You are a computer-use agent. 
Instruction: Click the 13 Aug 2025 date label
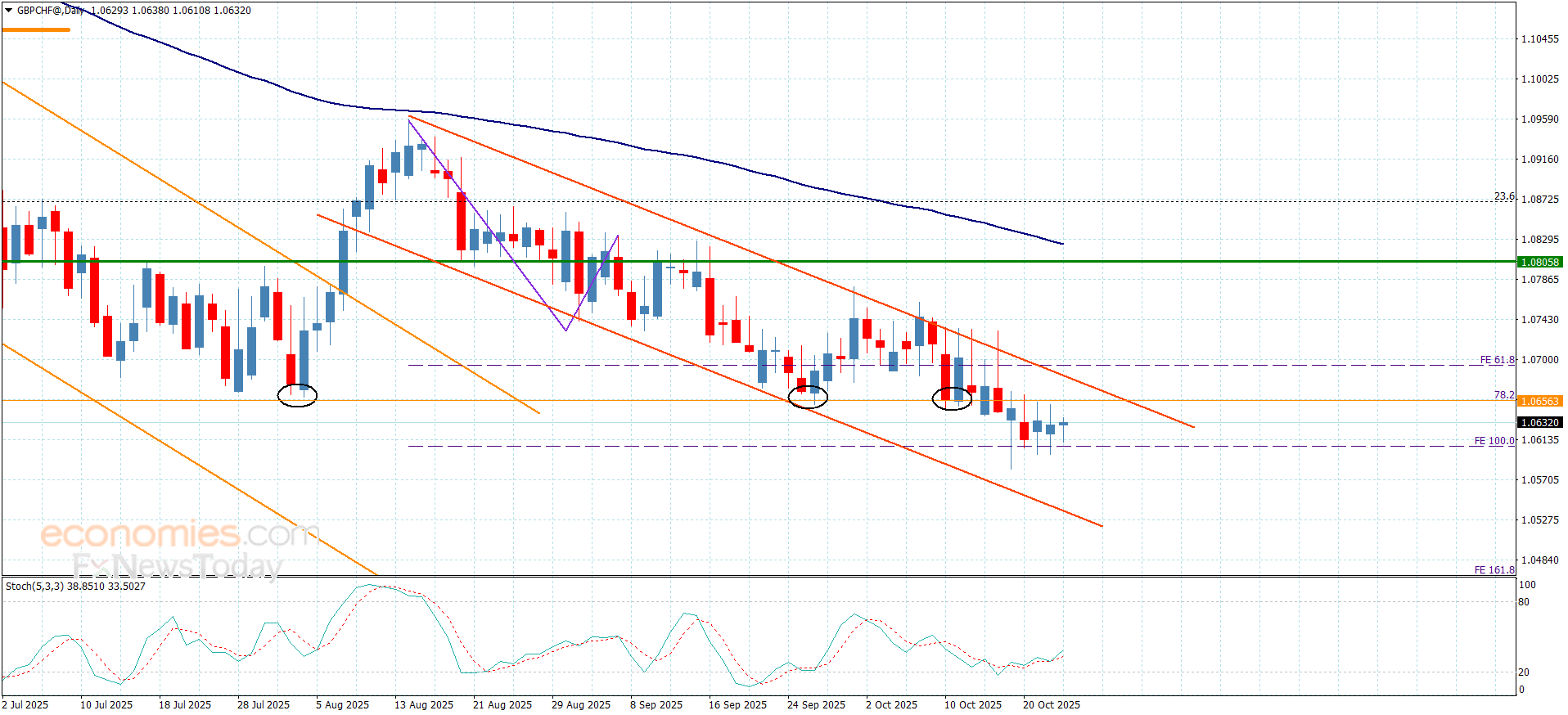[x=424, y=705]
